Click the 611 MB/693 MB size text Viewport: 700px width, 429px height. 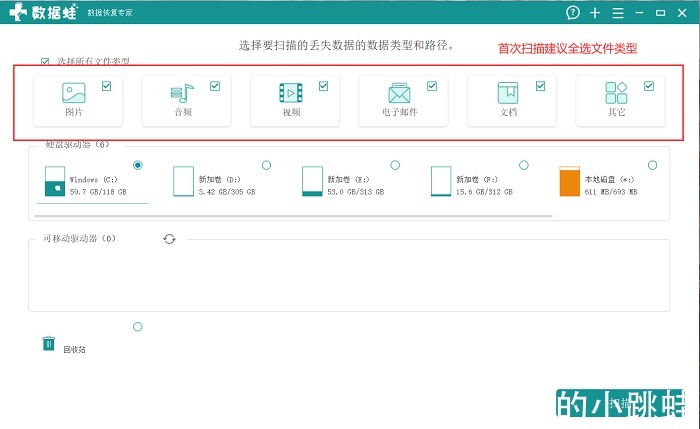pos(611,192)
